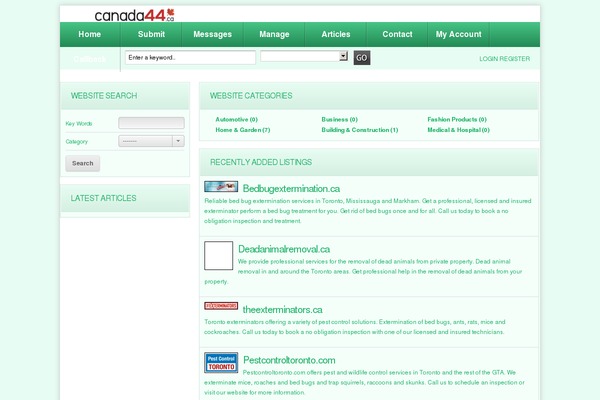Open the My Account menu item
Image resolution: width=600 pixels, height=400 pixels.
(x=458, y=34)
